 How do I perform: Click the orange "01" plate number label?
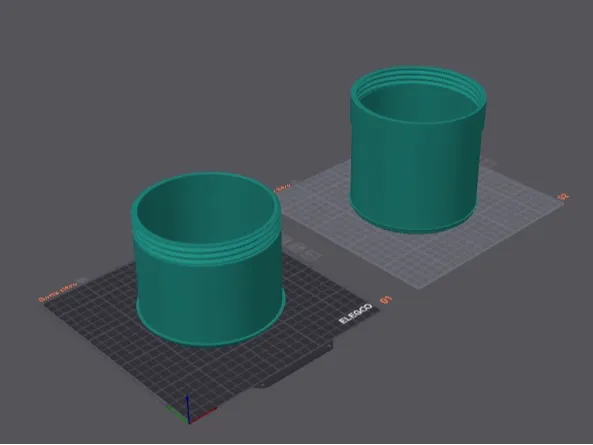pos(386,300)
